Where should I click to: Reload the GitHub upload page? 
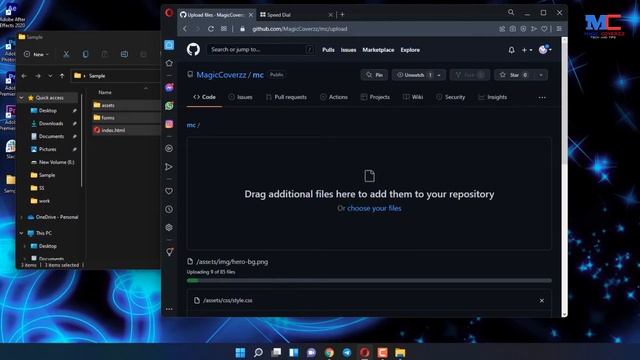(x=211, y=29)
